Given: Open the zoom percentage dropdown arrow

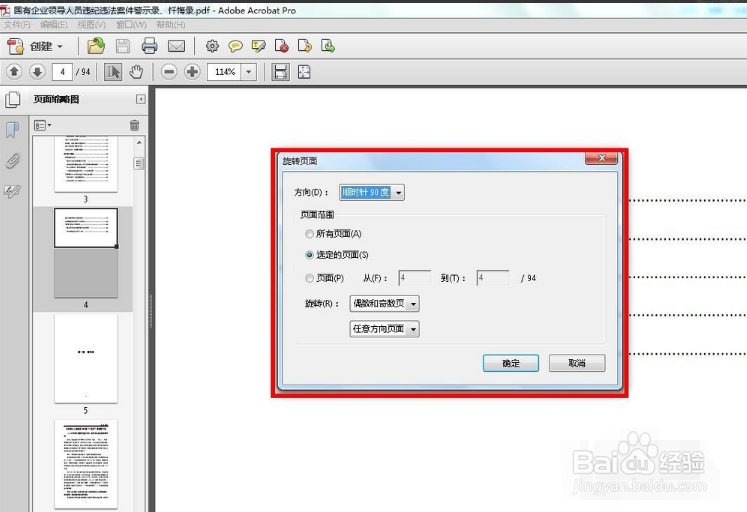Looking at the screenshot, I should [248, 72].
